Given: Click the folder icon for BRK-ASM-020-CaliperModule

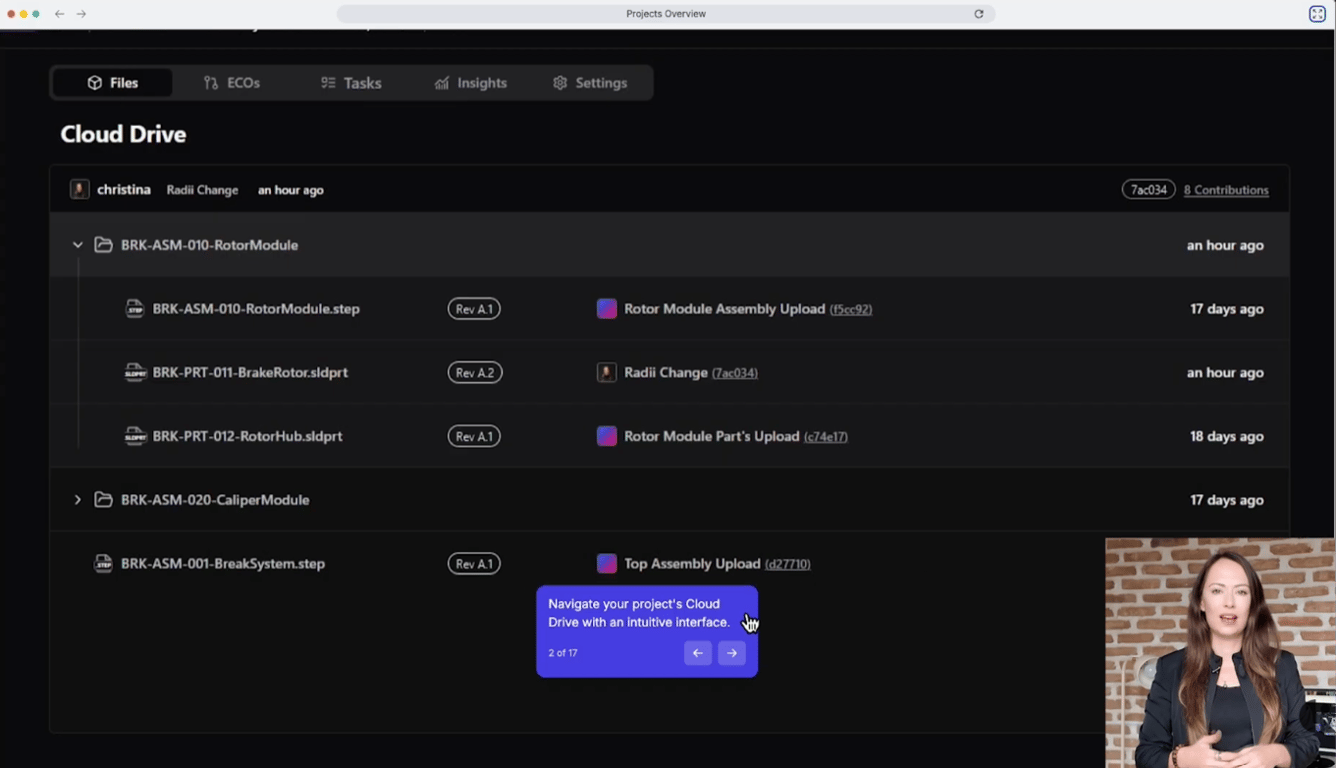Looking at the screenshot, I should 103,500.
